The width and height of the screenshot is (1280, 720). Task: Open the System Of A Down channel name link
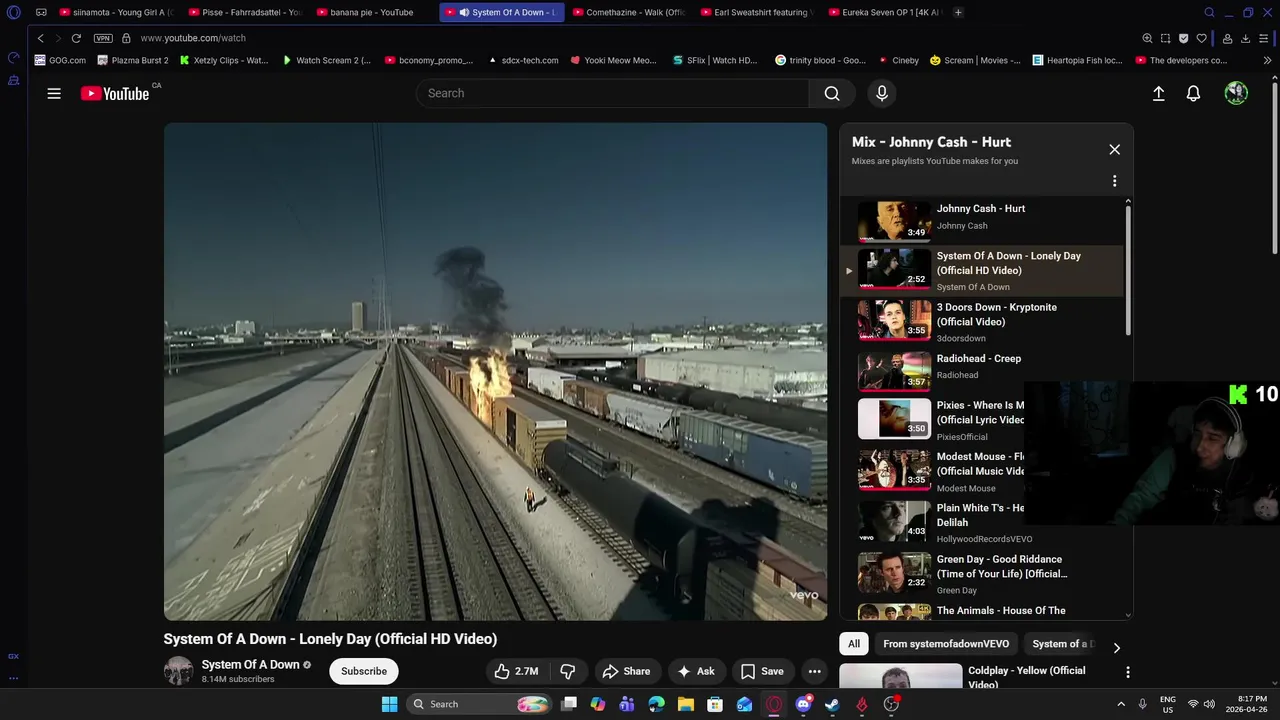pos(250,664)
